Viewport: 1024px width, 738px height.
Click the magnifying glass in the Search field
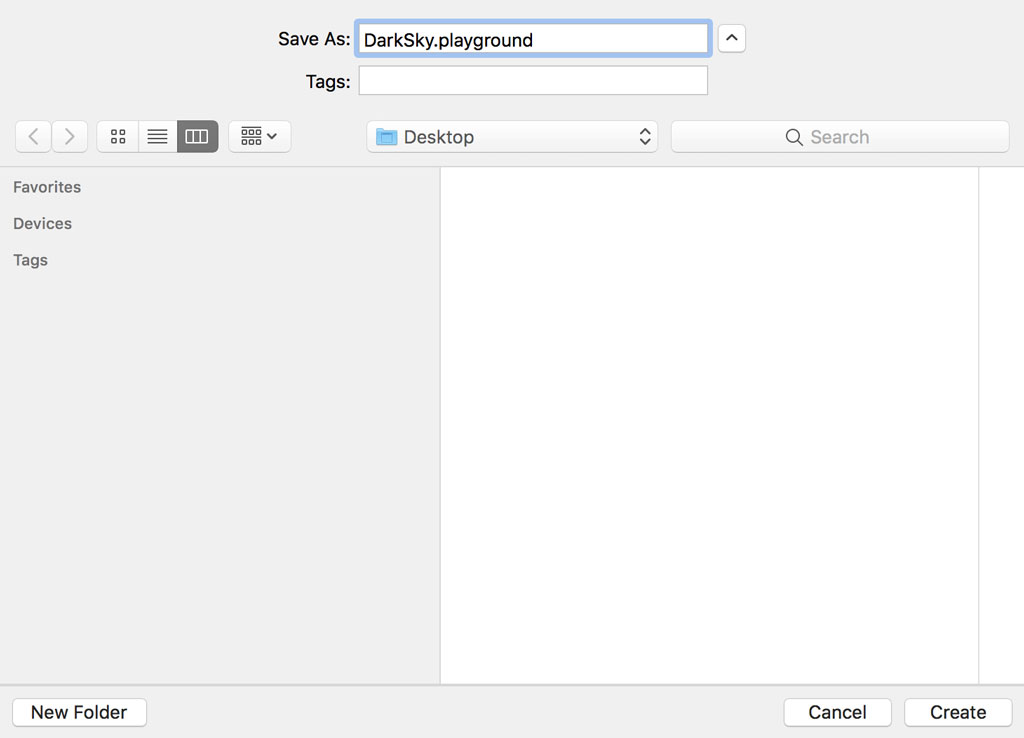click(x=794, y=136)
